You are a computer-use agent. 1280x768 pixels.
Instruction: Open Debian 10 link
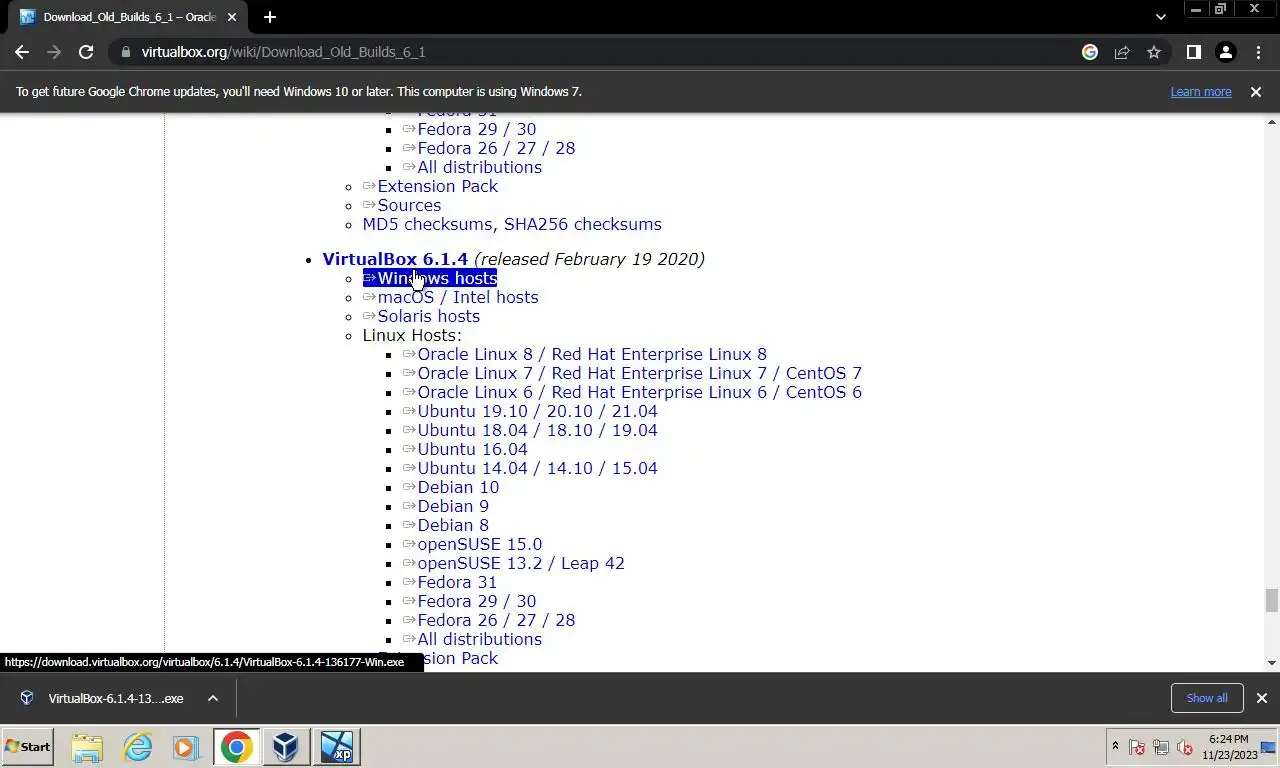point(451,487)
